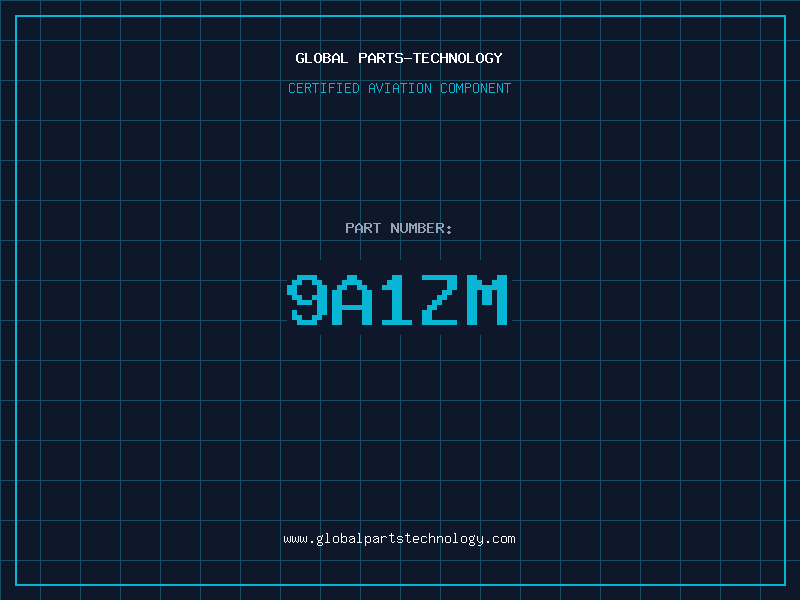800x600 pixels.
Task: Click the PART NUMBER: label
Action: click(398, 228)
